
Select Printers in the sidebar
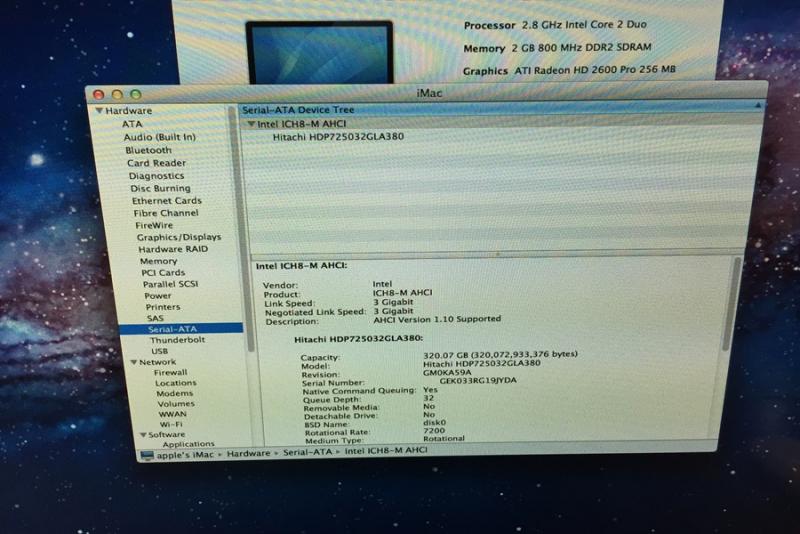coord(163,307)
